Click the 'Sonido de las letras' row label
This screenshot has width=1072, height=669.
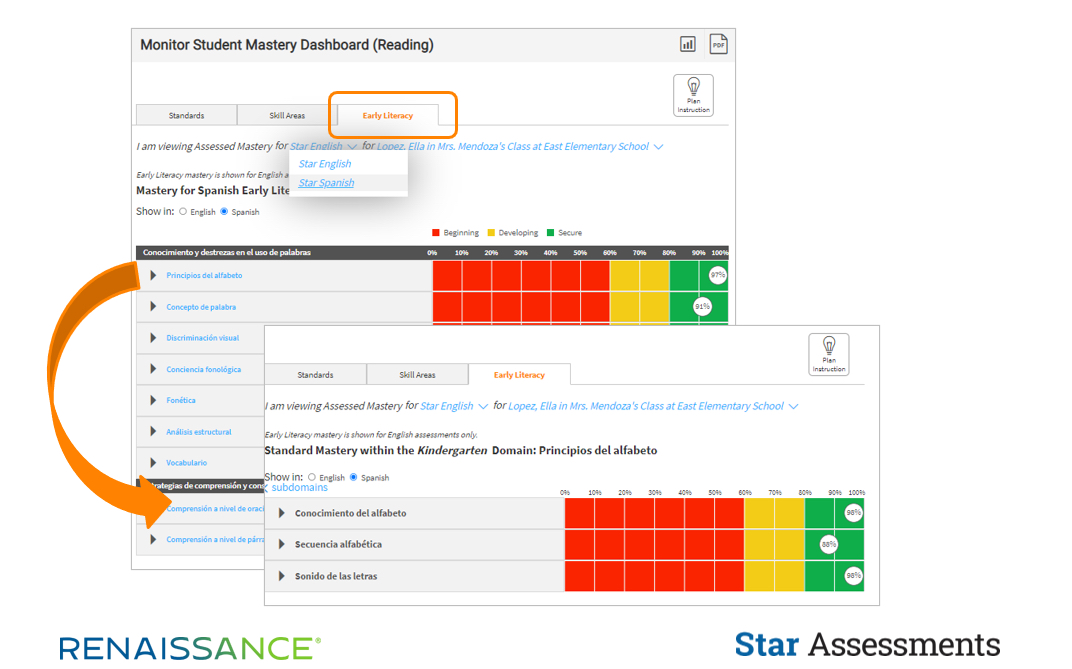(x=336, y=576)
